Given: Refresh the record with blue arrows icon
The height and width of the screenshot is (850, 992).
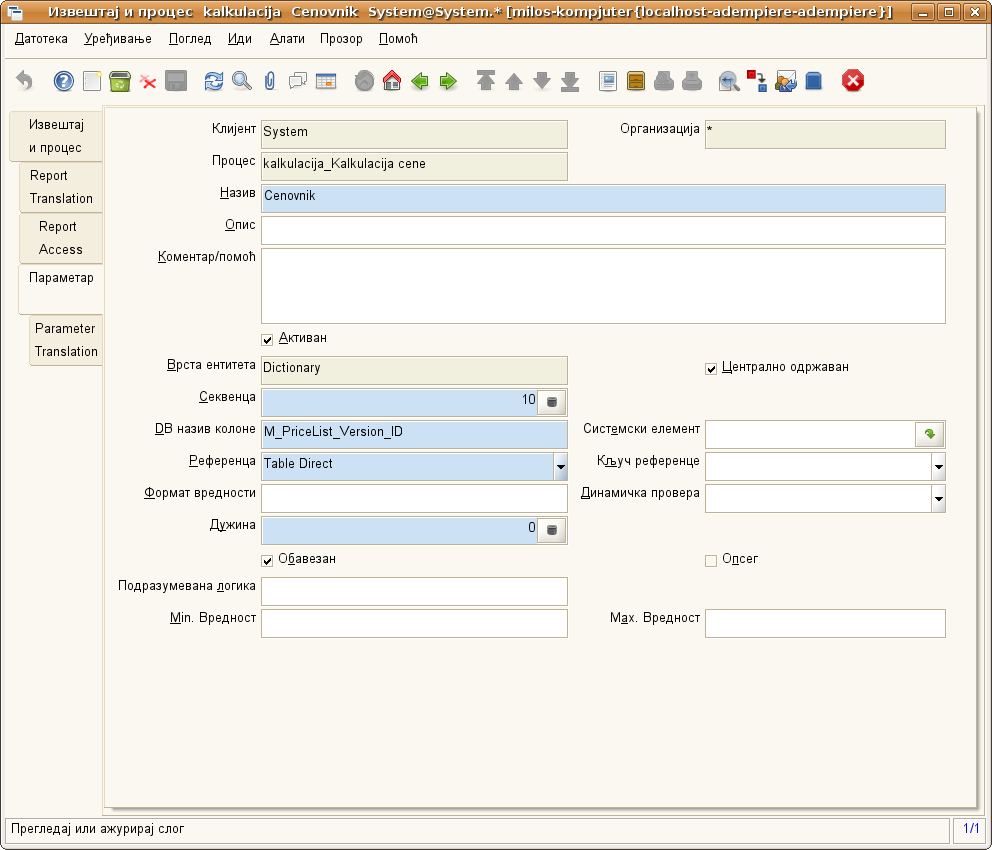Looking at the screenshot, I should click(x=214, y=81).
